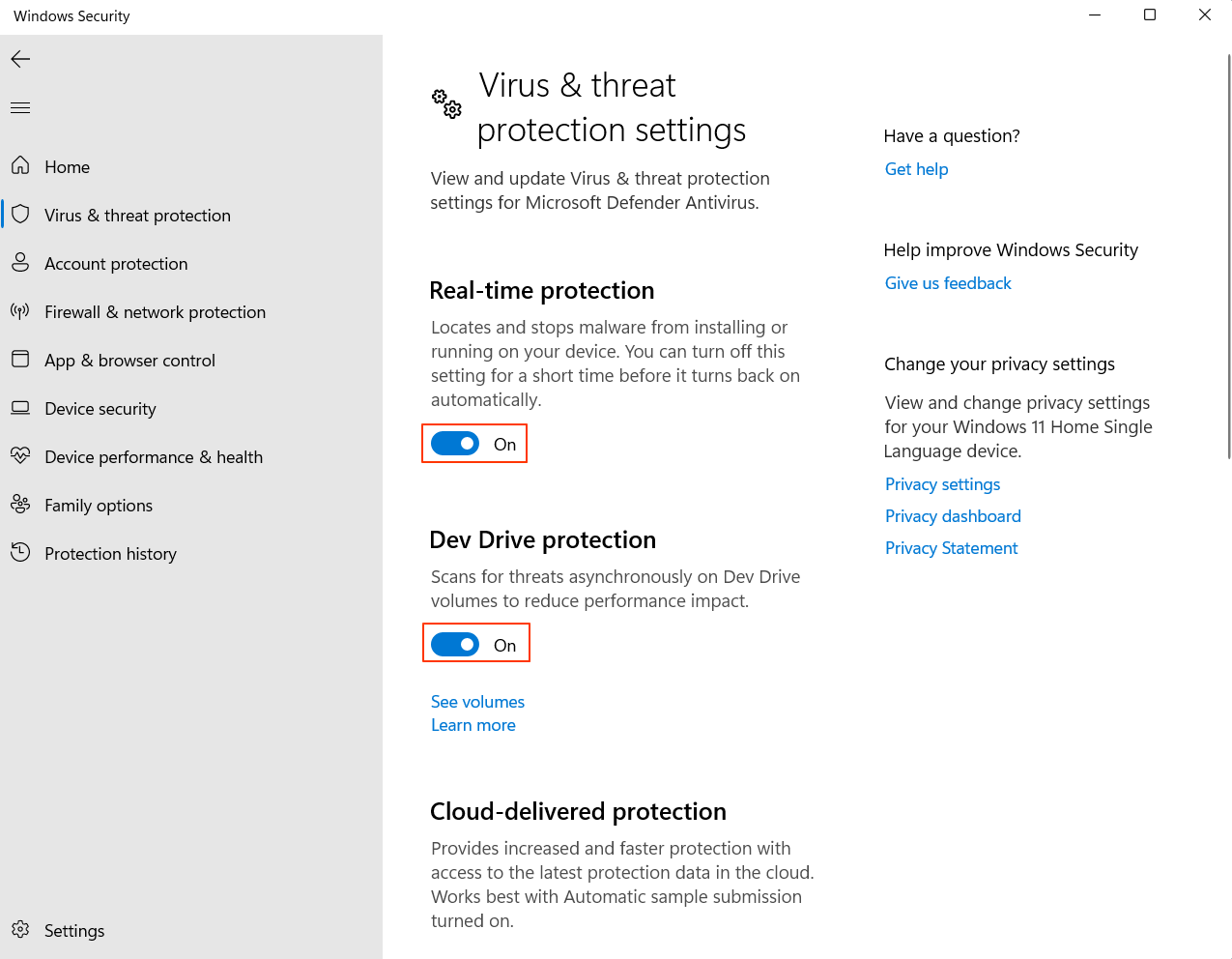Click Give us feedback link
The image size is (1232, 959).
948,283
